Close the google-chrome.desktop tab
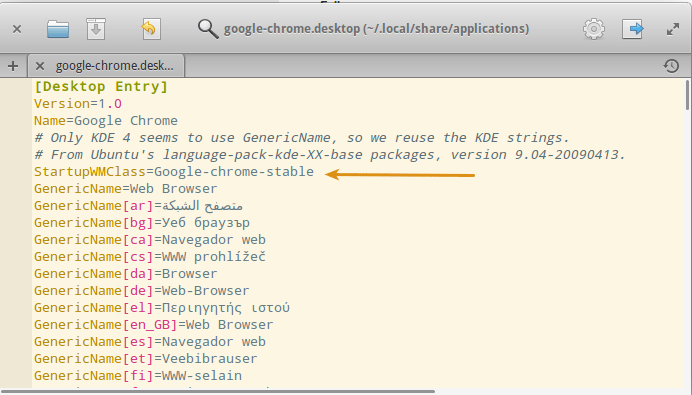The image size is (692, 395). [40, 66]
